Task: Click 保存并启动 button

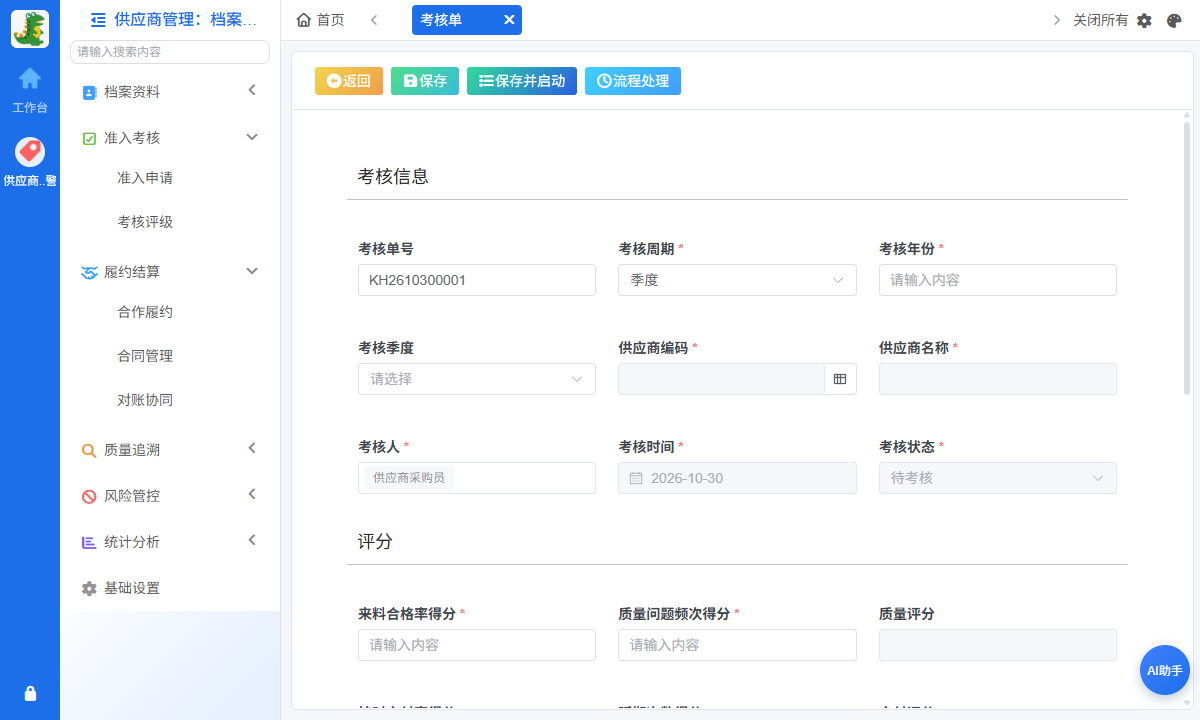Action: click(522, 81)
